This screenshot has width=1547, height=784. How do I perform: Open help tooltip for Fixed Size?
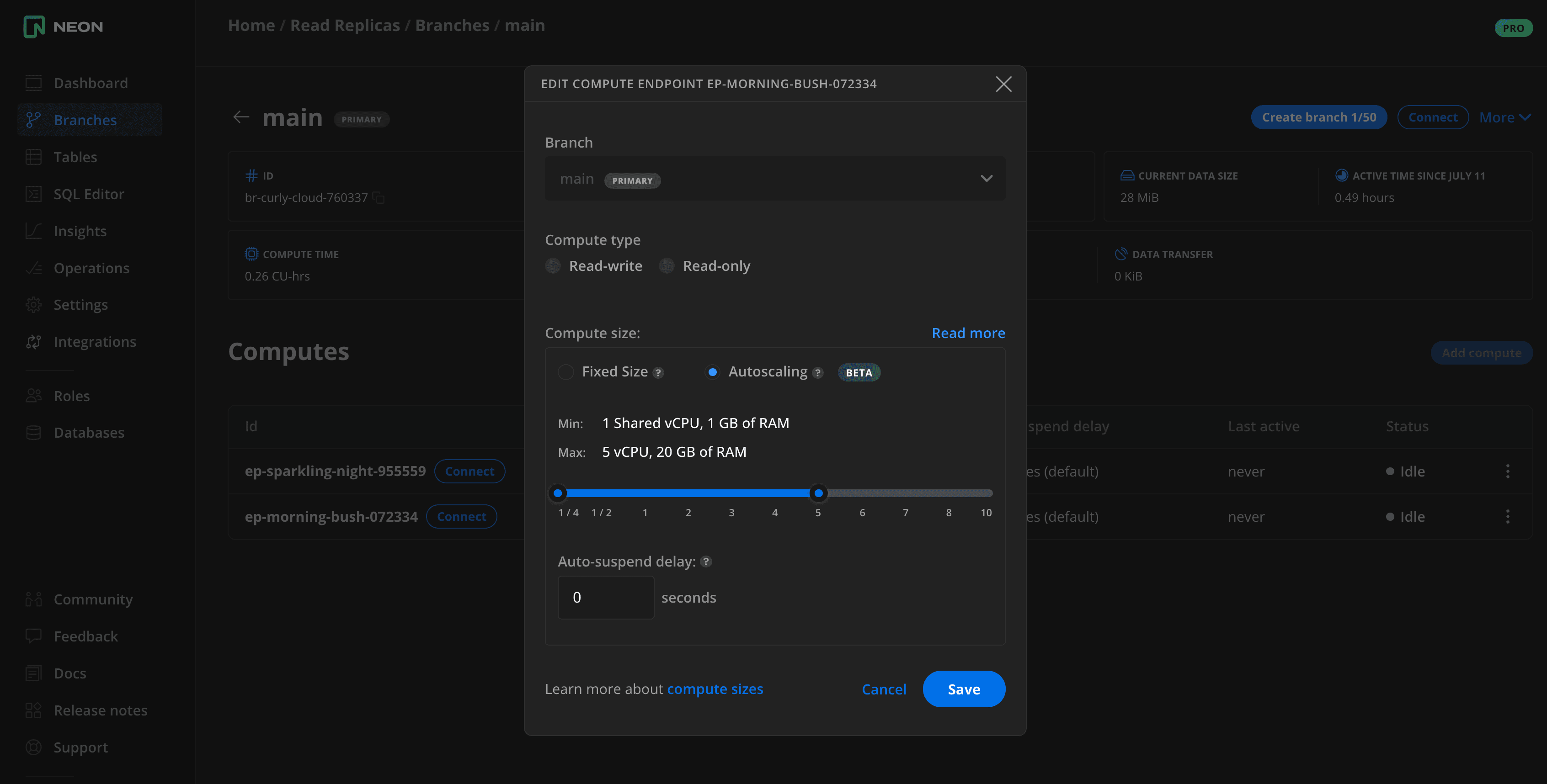pos(658,373)
